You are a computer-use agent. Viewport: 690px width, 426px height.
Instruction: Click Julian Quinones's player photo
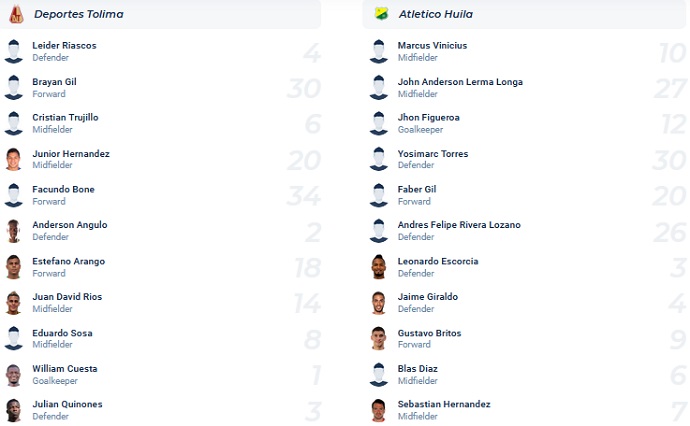click(x=14, y=410)
